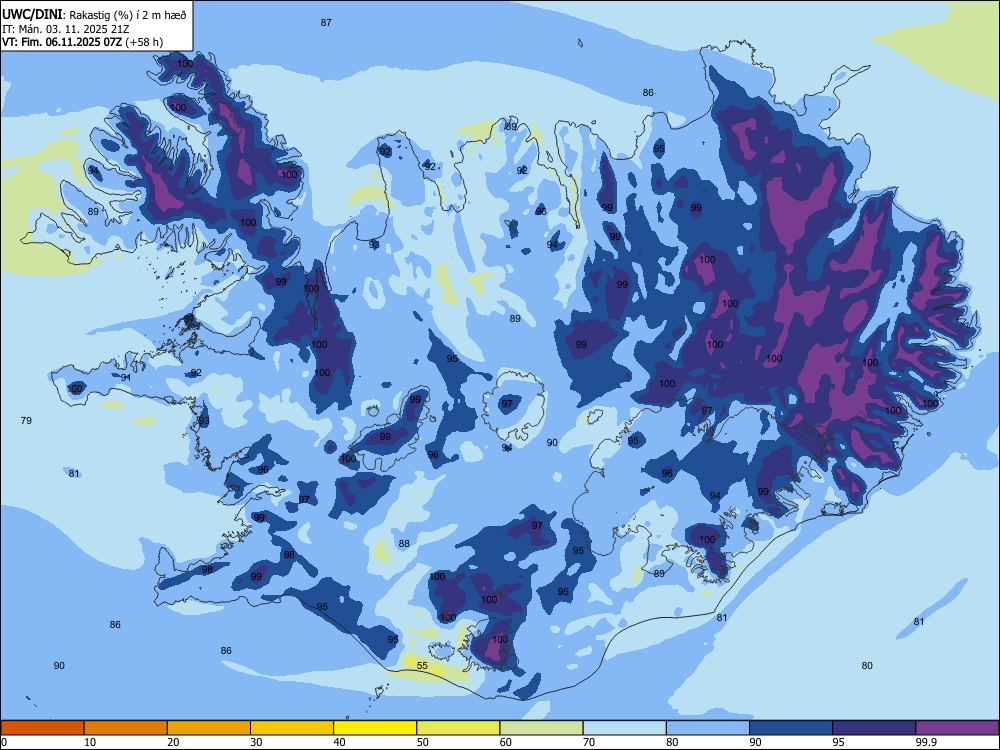
Task: Click the 'VT: Fim. 06.11.2025 07Z (+58 h)' line
Action: [x=82, y=42]
